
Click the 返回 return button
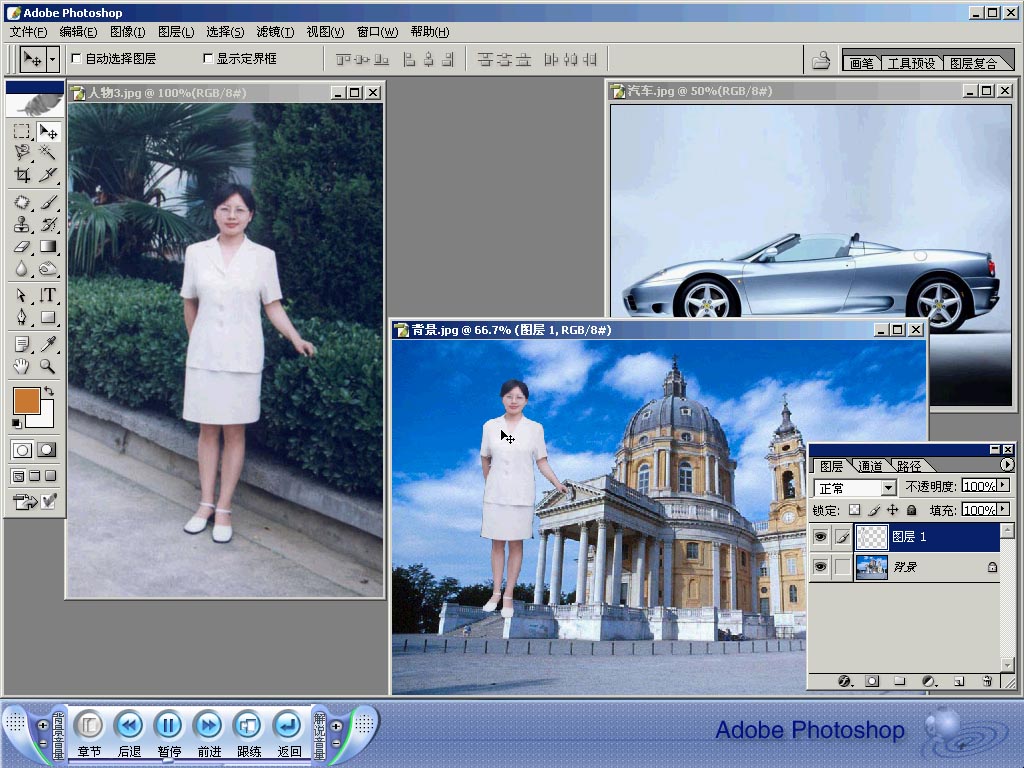click(289, 725)
